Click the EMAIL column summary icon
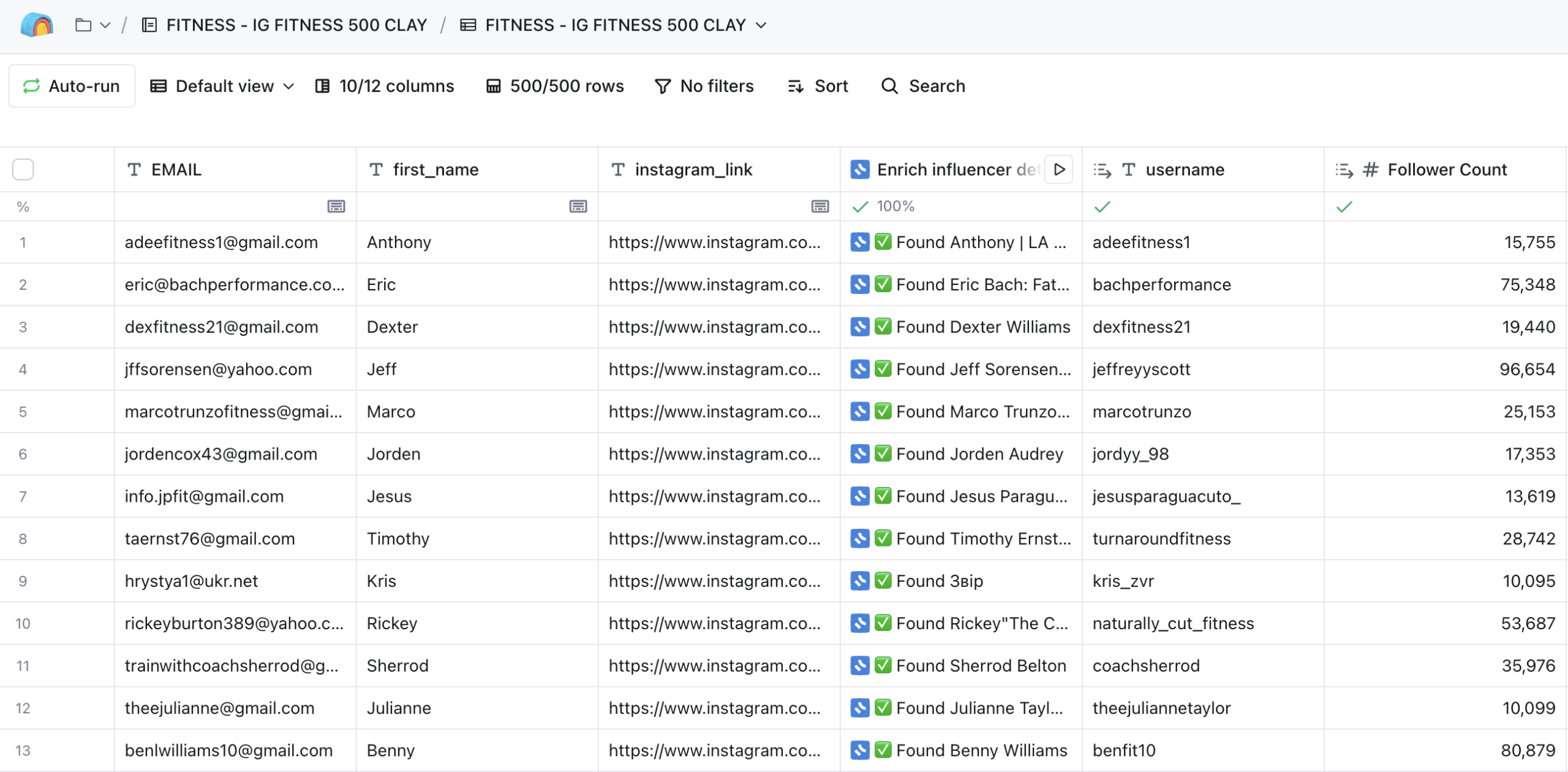Image resolution: width=1568 pixels, height=772 pixels. pyautogui.click(x=336, y=206)
